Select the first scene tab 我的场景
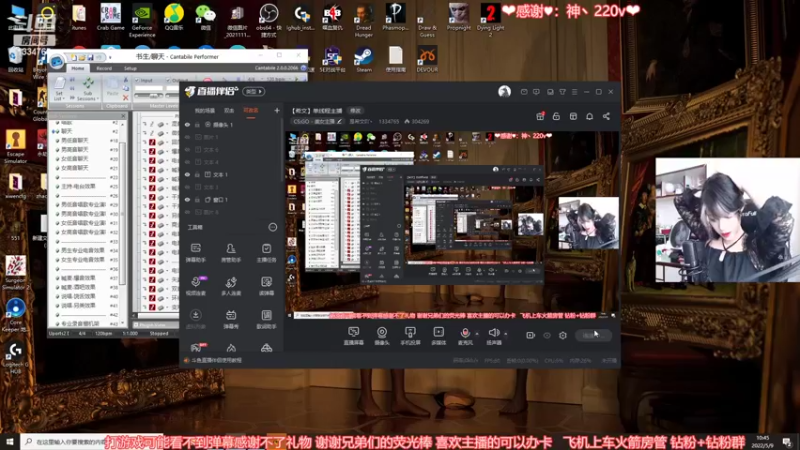The height and width of the screenshot is (450, 800). click(205, 111)
